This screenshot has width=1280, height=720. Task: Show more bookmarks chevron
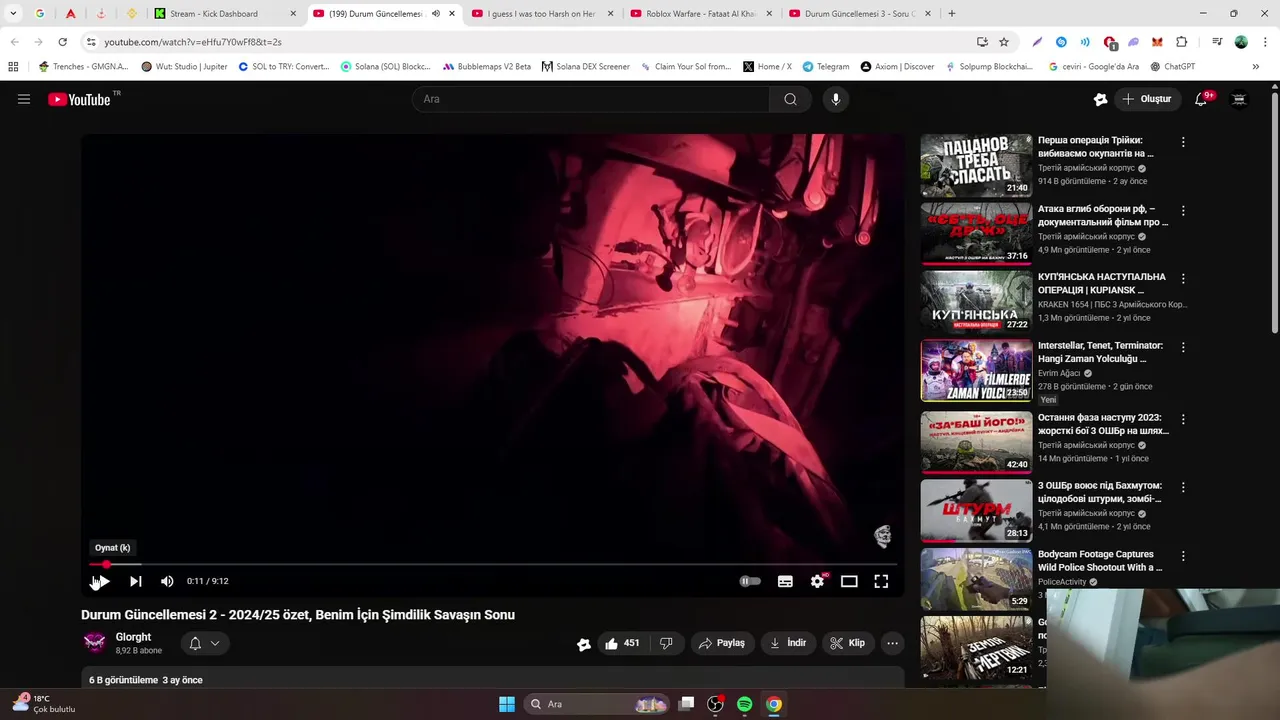click(x=1255, y=67)
